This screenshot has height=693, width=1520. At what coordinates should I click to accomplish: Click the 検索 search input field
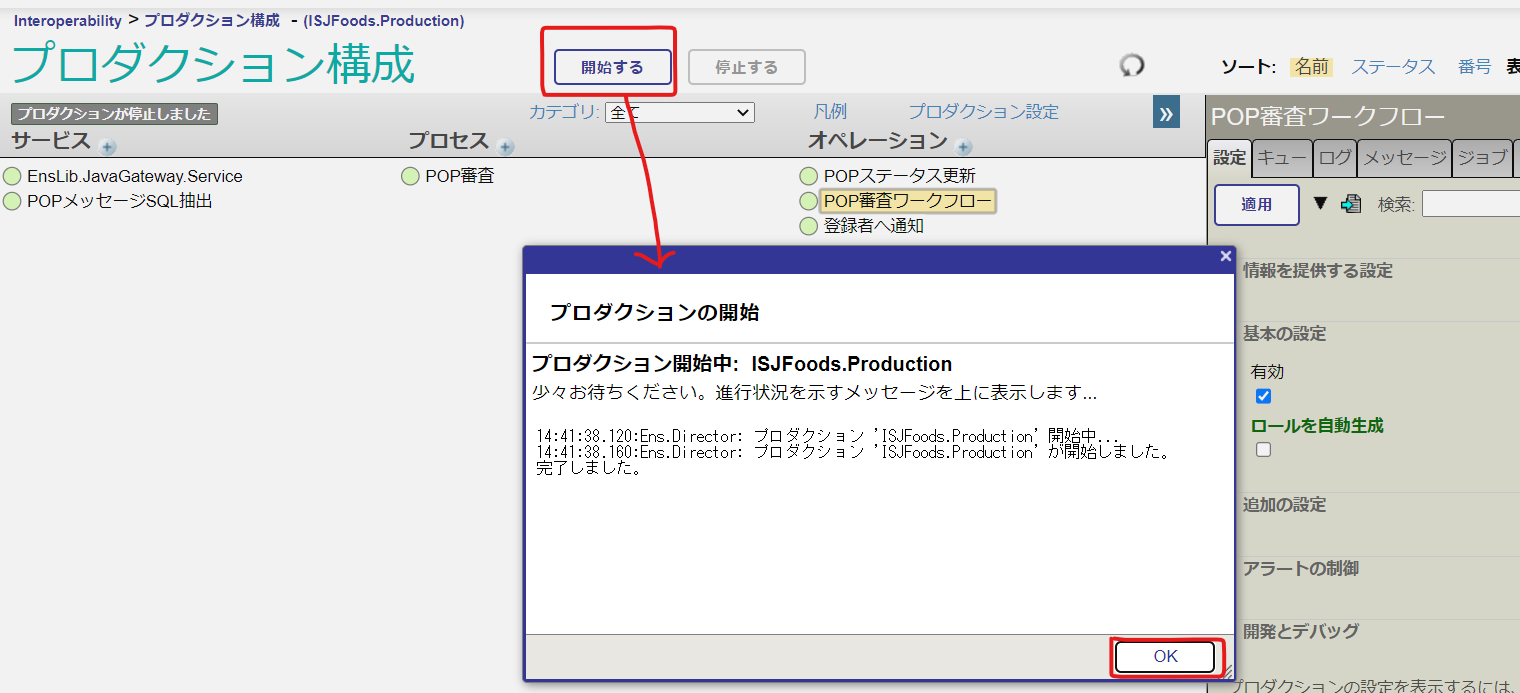(1470, 204)
